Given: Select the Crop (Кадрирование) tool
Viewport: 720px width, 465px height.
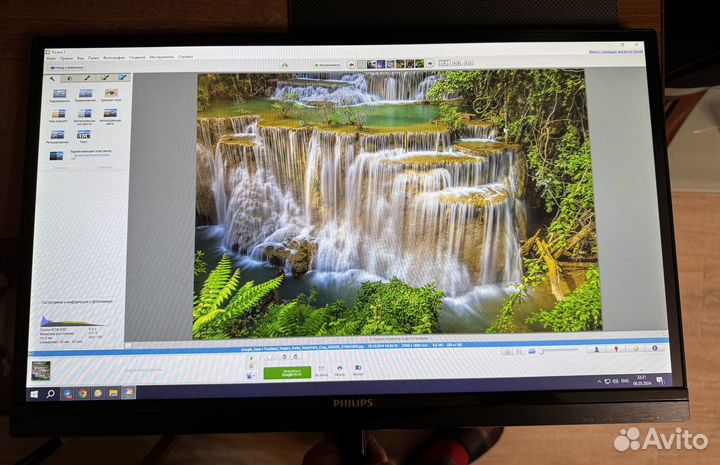Looking at the screenshot, I should pyautogui.click(x=58, y=94).
